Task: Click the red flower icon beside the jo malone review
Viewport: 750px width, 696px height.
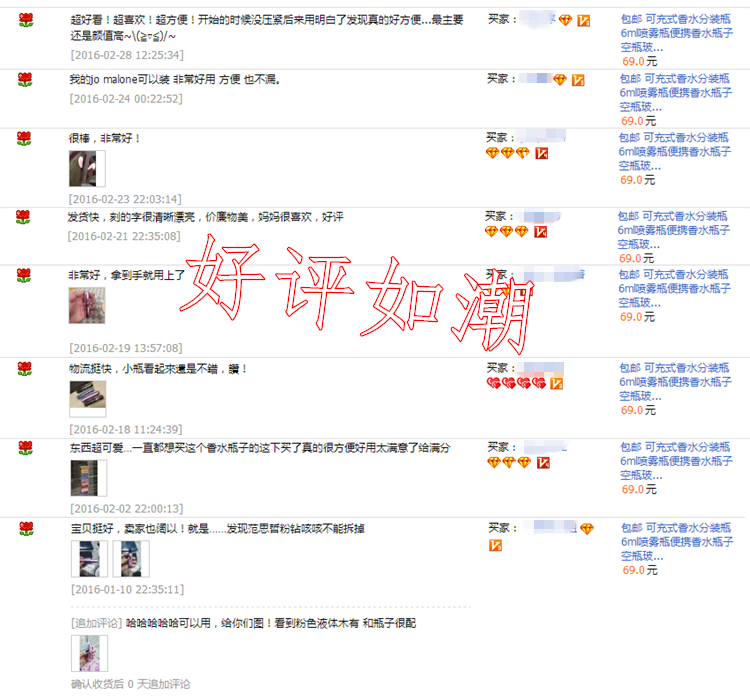Action: pyautogui.click(x=25, y=79)
